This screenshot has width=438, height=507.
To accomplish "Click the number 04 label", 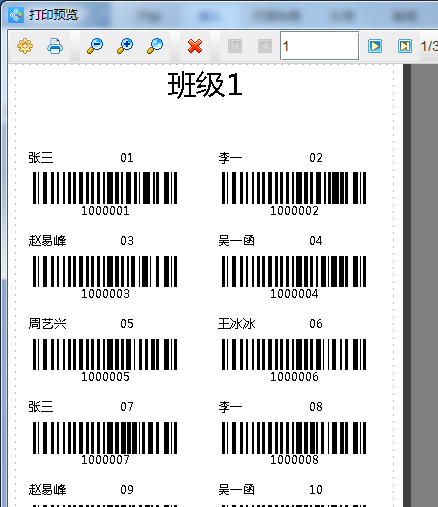I will 316,241.
